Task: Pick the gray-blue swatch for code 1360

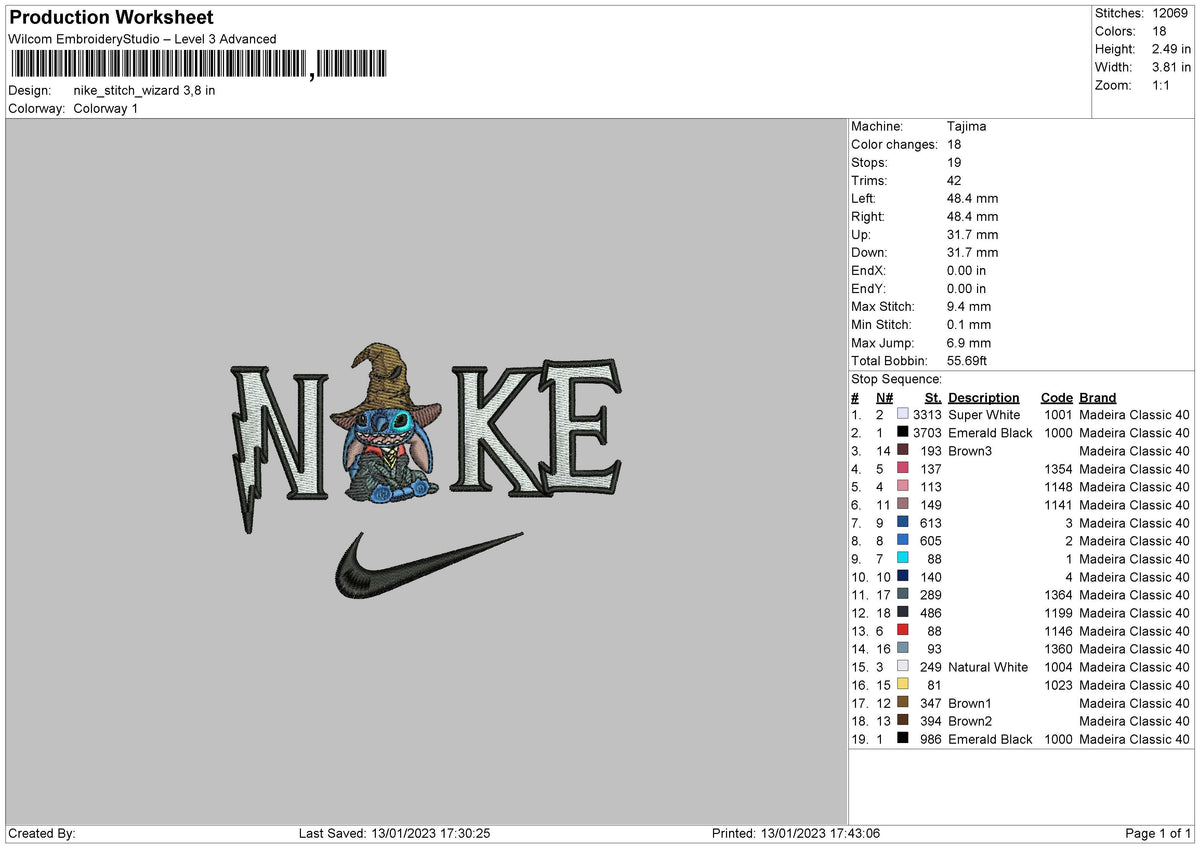Action: click(x=903, y=648)
